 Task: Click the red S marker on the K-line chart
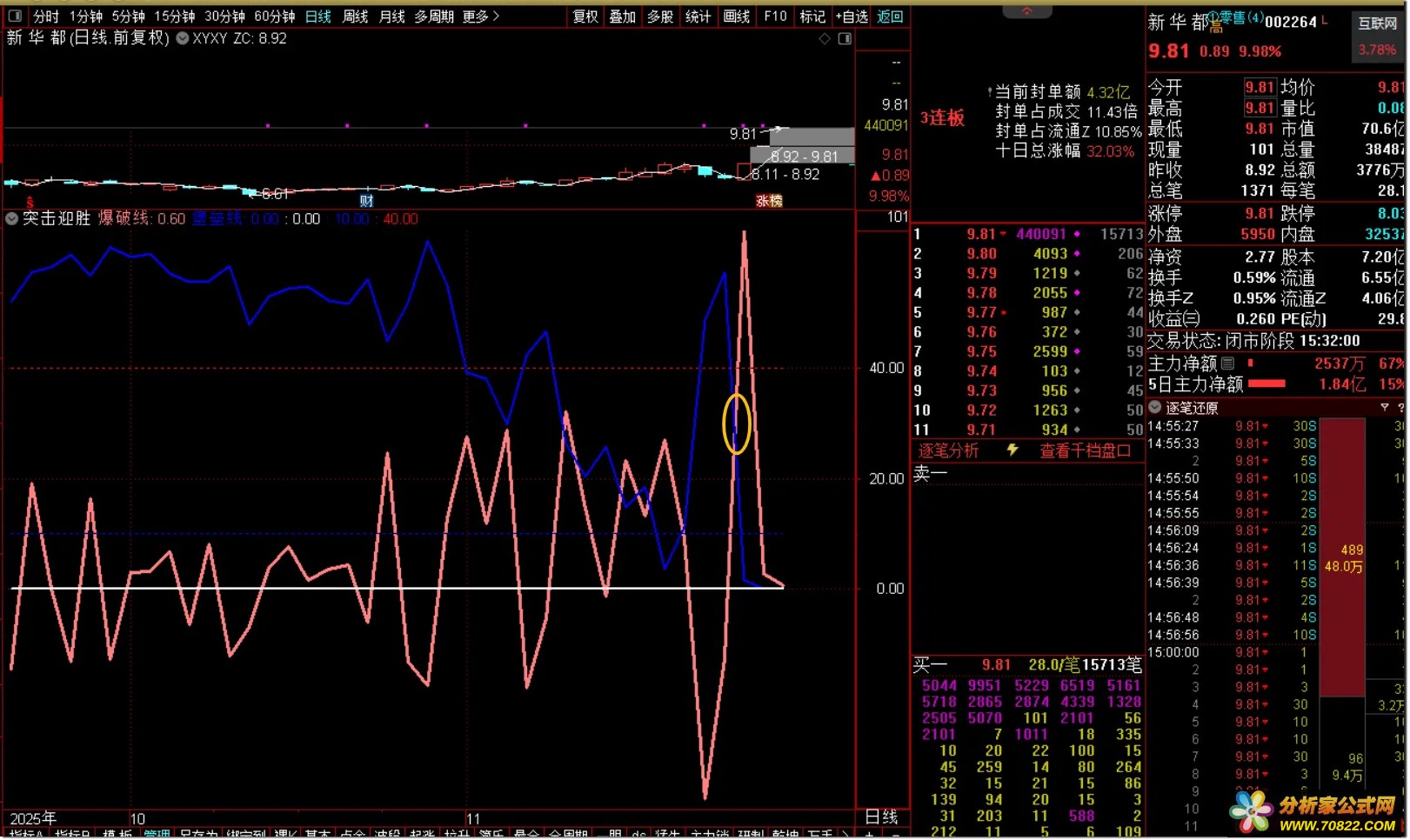pyautogui.click(x=30, y=202)
